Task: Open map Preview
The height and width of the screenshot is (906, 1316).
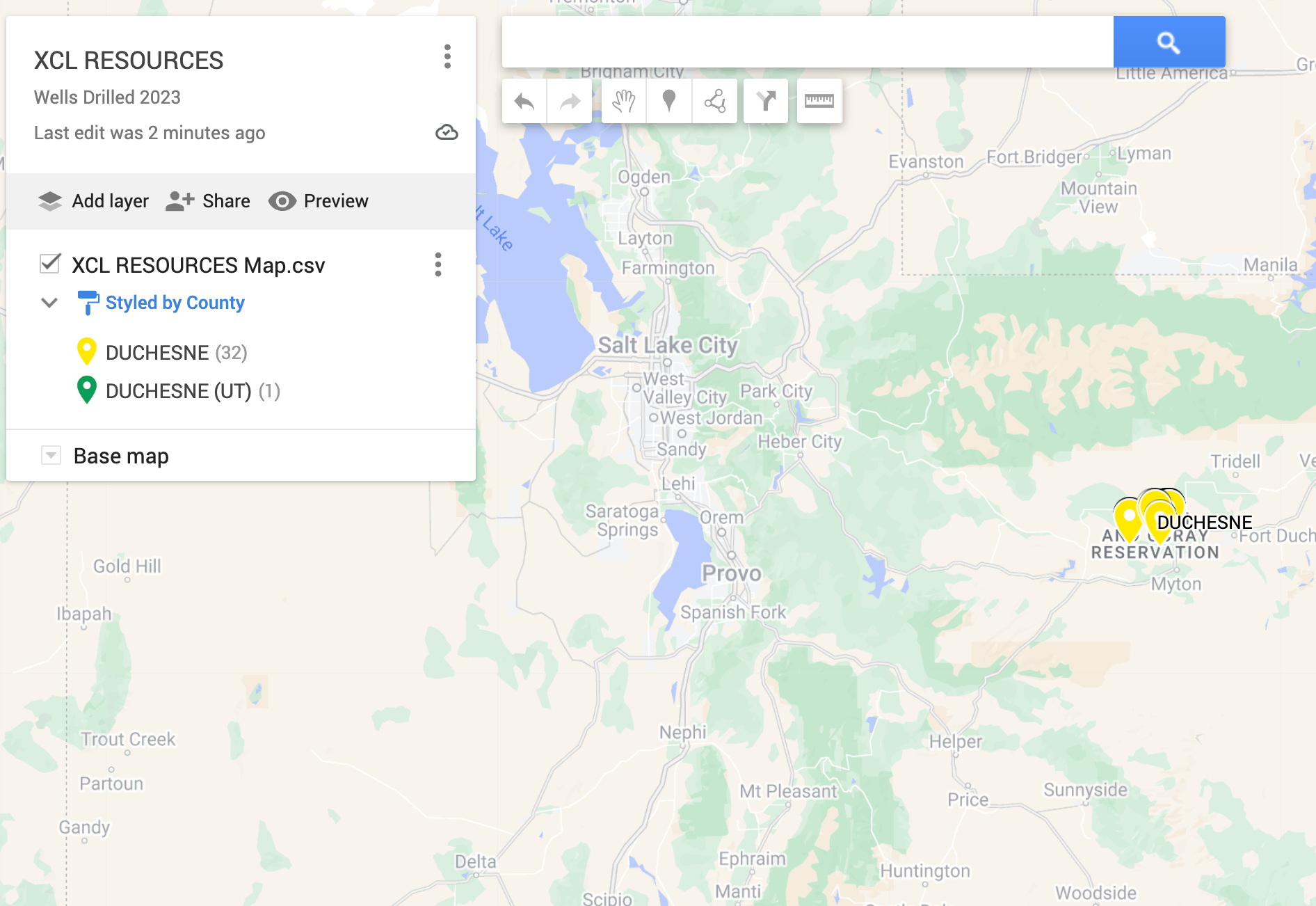Action: [319, 201]
